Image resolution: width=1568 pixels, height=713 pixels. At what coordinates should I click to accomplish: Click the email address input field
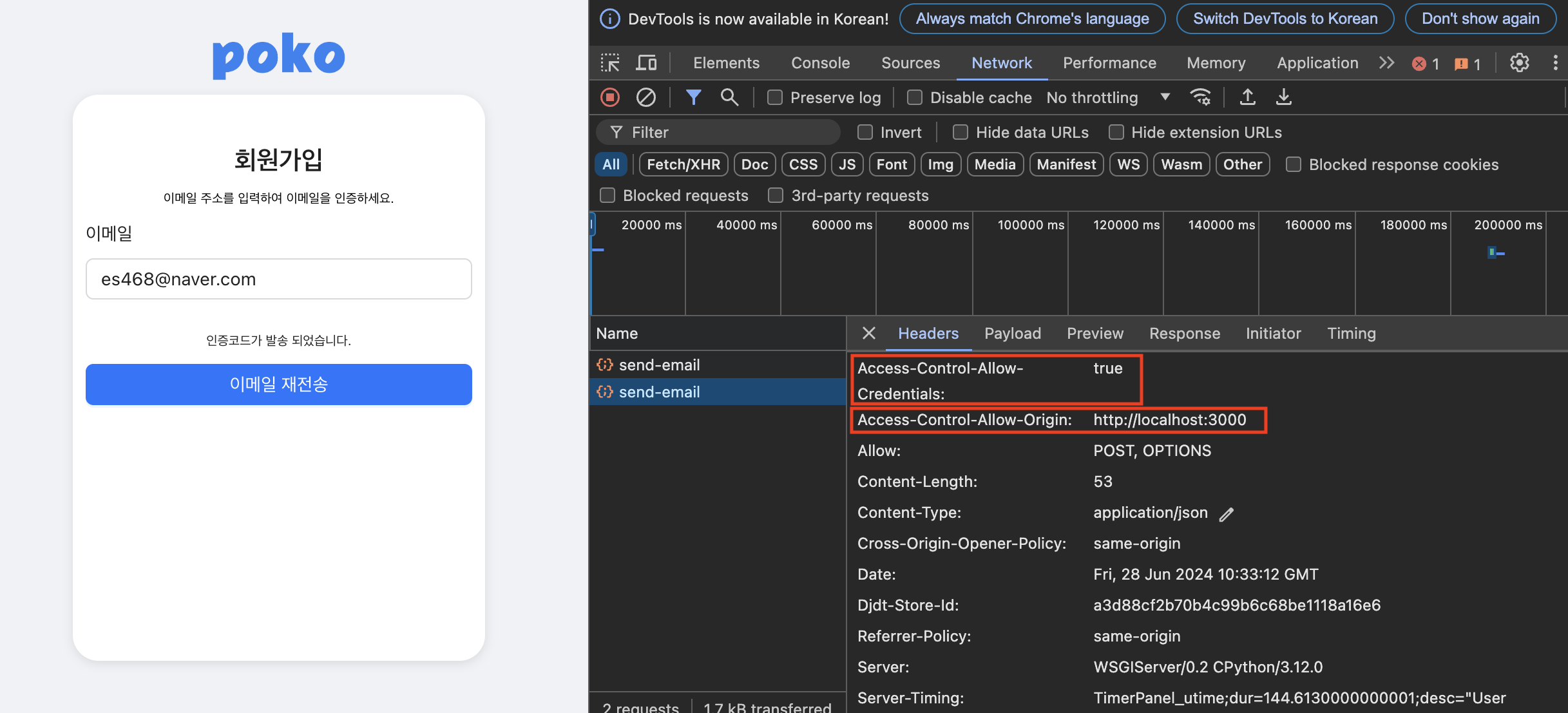tap(278, 280)
